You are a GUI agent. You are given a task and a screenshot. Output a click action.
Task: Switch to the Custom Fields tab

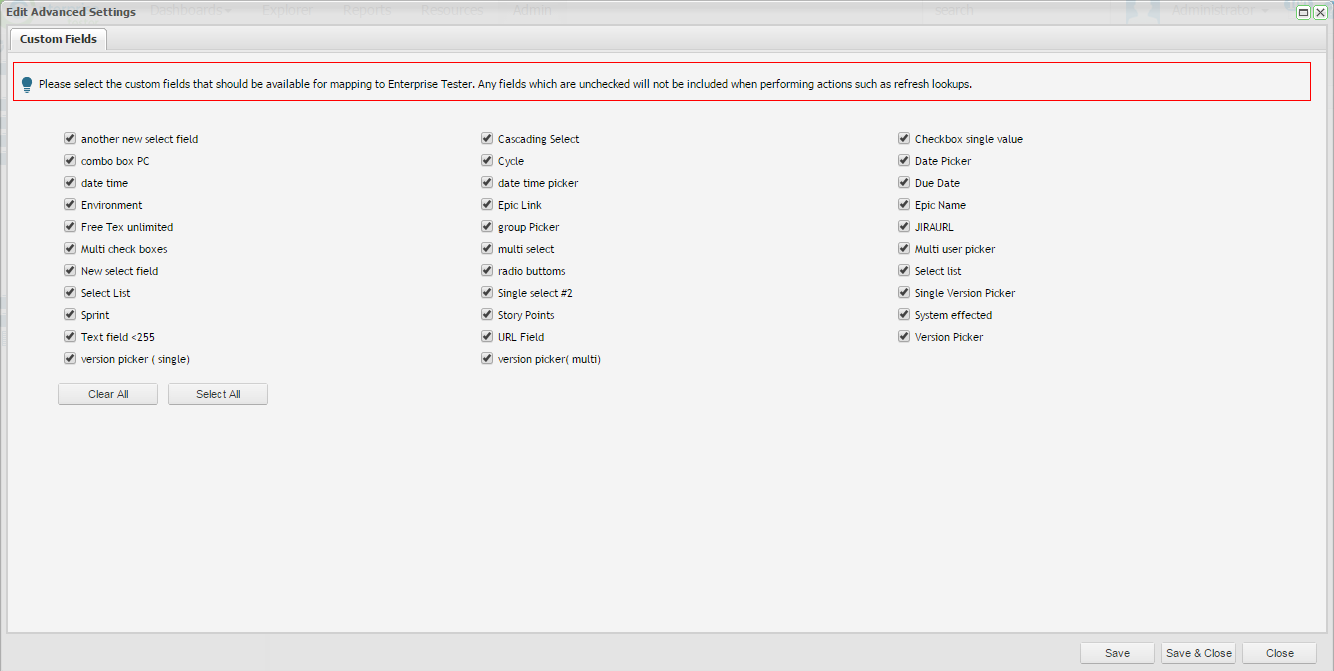pos(58,39)
